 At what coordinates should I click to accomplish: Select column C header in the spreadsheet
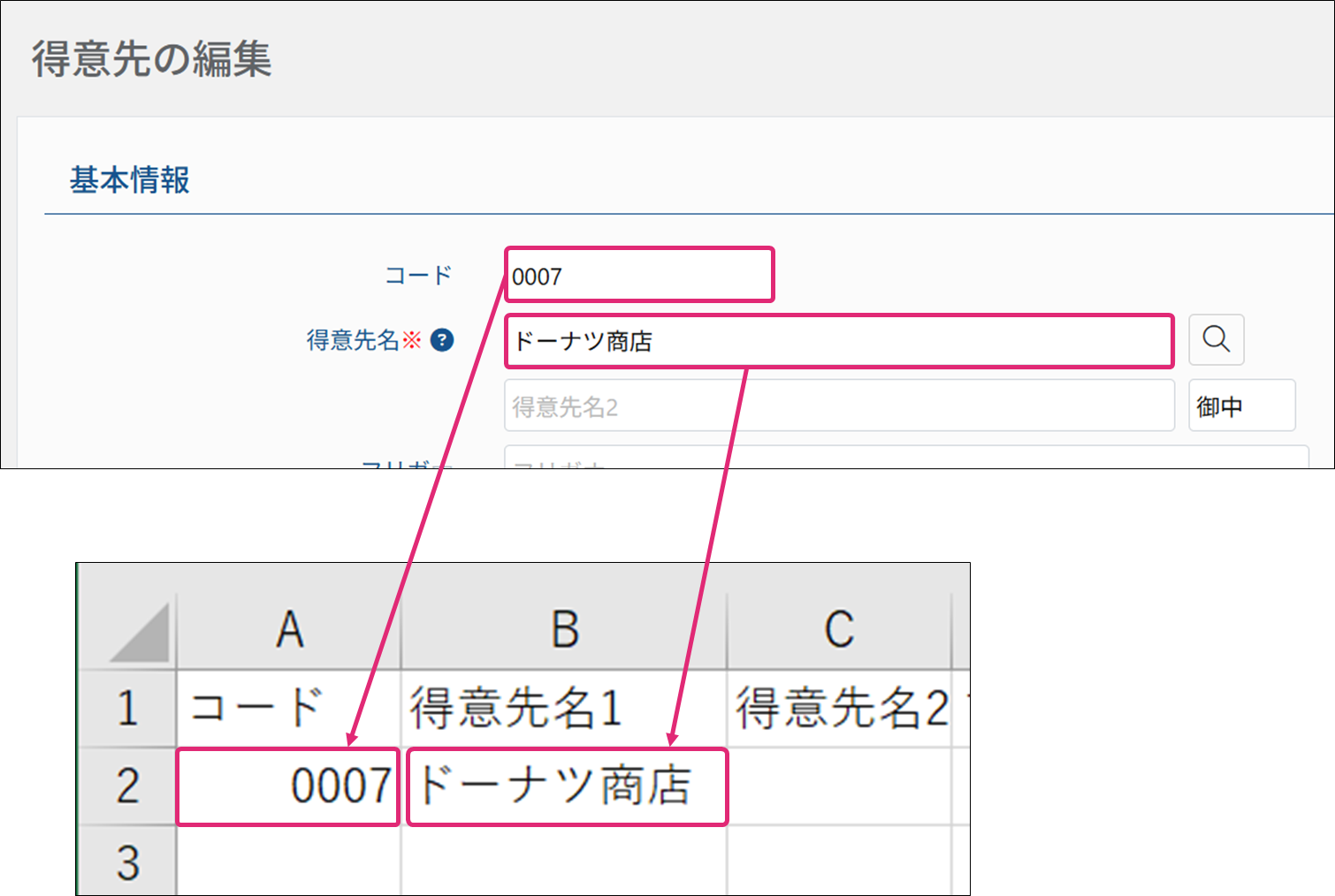[x=838, y=631]
